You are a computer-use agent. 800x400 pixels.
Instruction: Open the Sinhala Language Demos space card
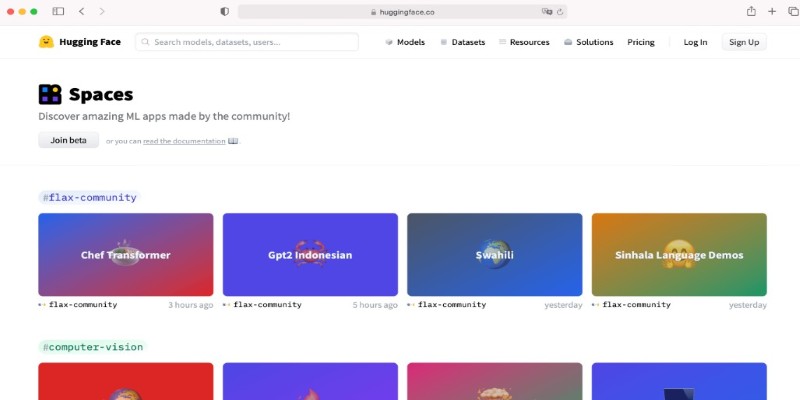[x=679, y=255]
